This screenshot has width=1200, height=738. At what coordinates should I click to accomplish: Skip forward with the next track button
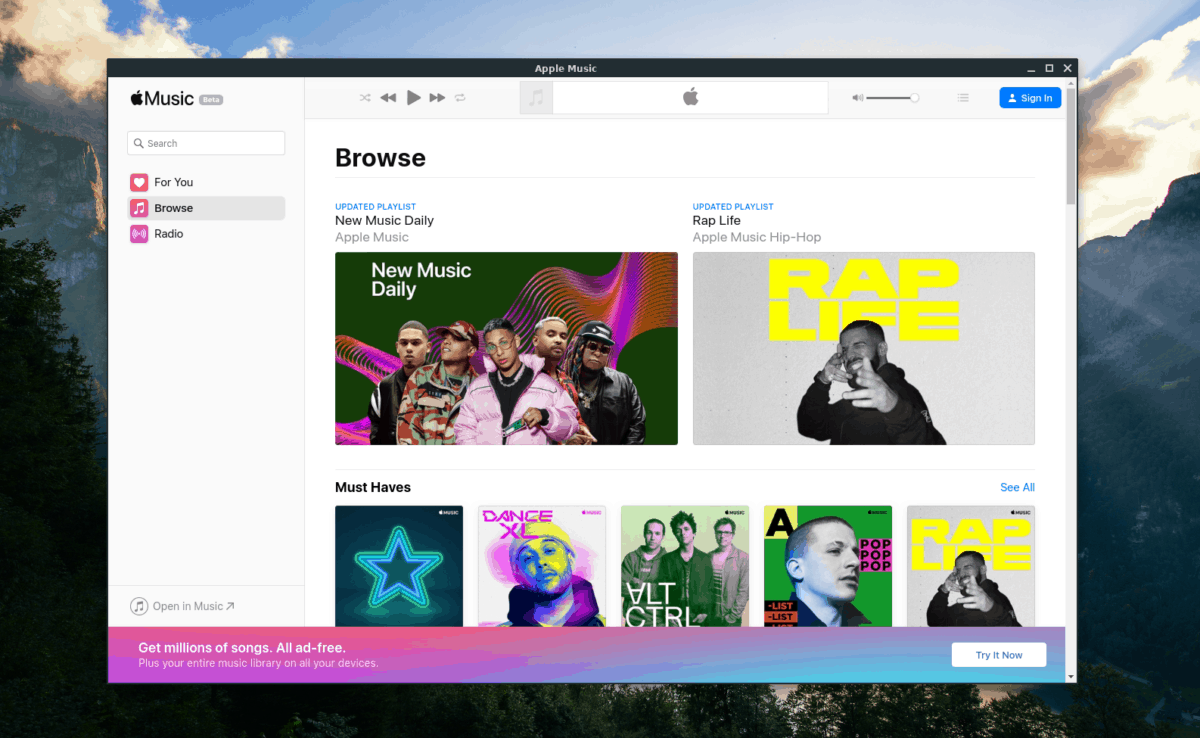coord(437,98)
